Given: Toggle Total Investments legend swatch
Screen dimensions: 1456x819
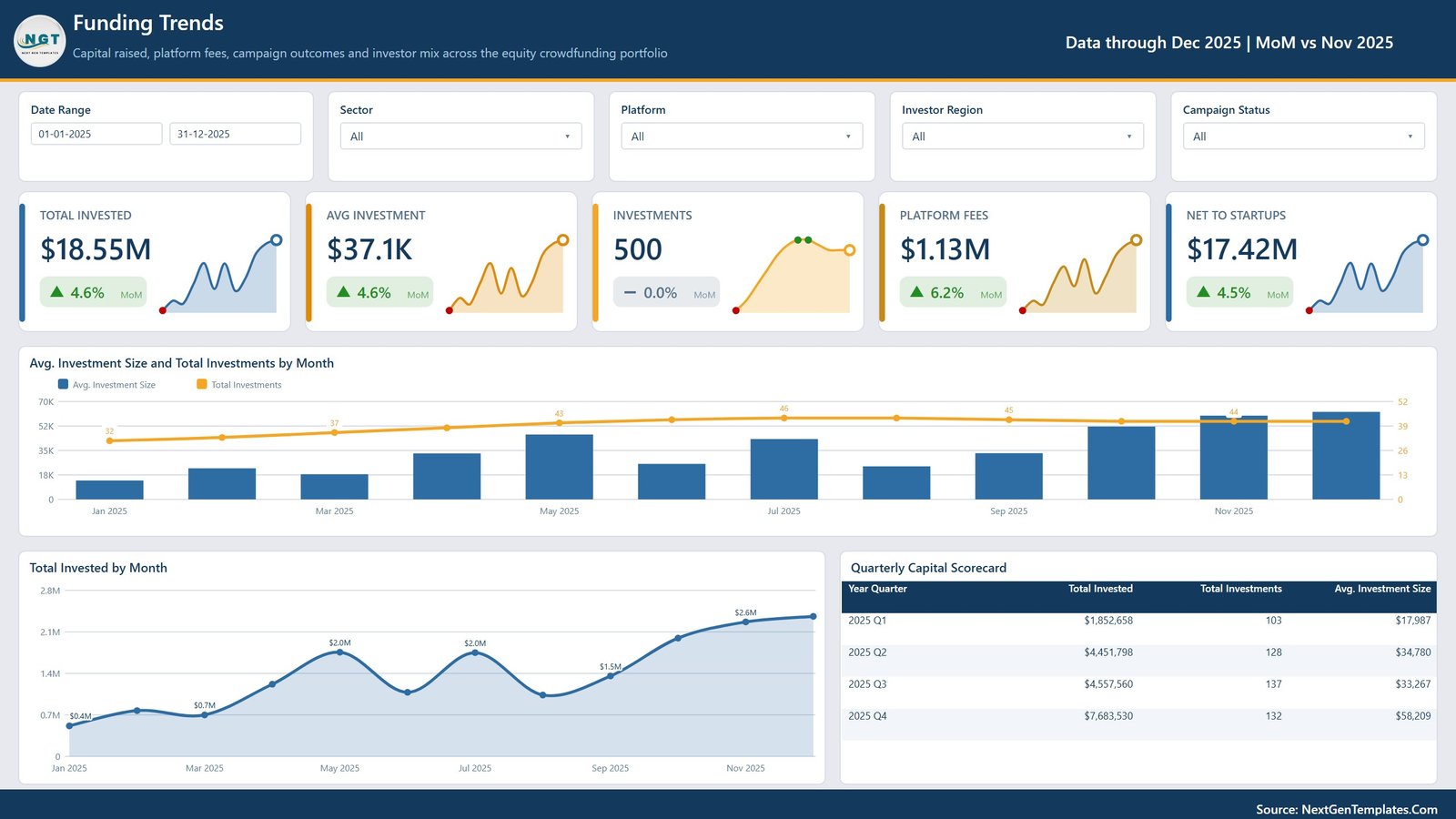Looking at the screenshot, I should (202, 385).
